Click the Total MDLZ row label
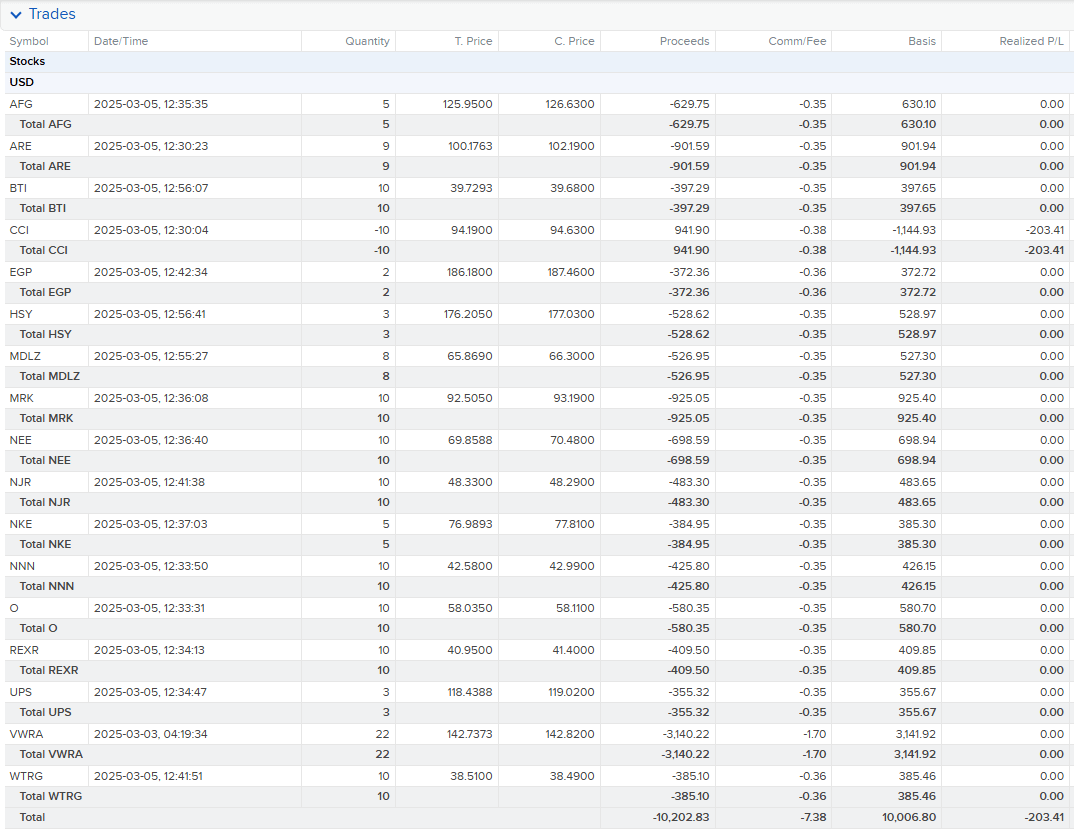Viewport: 1074px width, 832px height. (x=50, y=377)
